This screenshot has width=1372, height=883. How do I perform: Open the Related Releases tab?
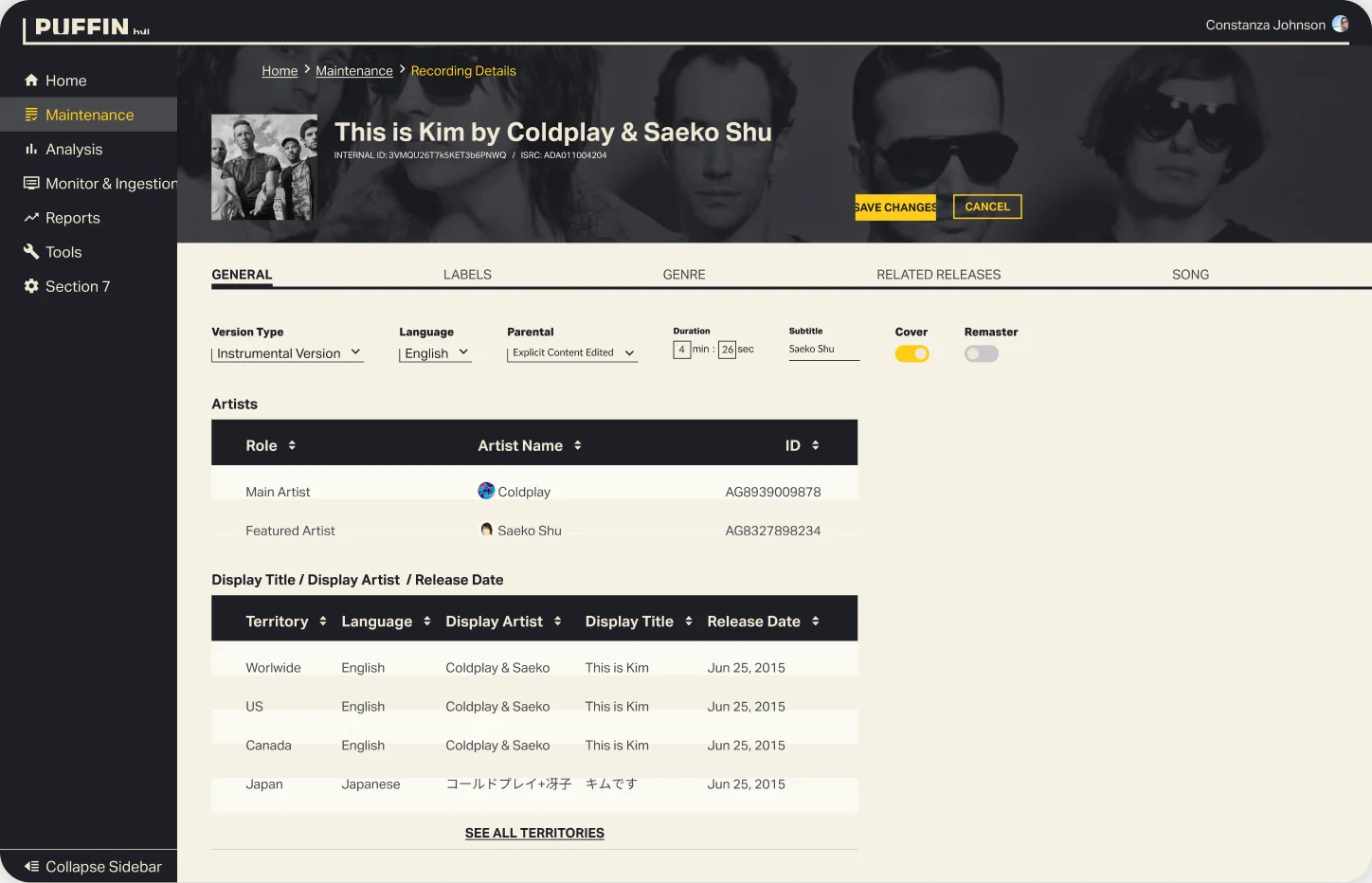click(x=938, y=275)
